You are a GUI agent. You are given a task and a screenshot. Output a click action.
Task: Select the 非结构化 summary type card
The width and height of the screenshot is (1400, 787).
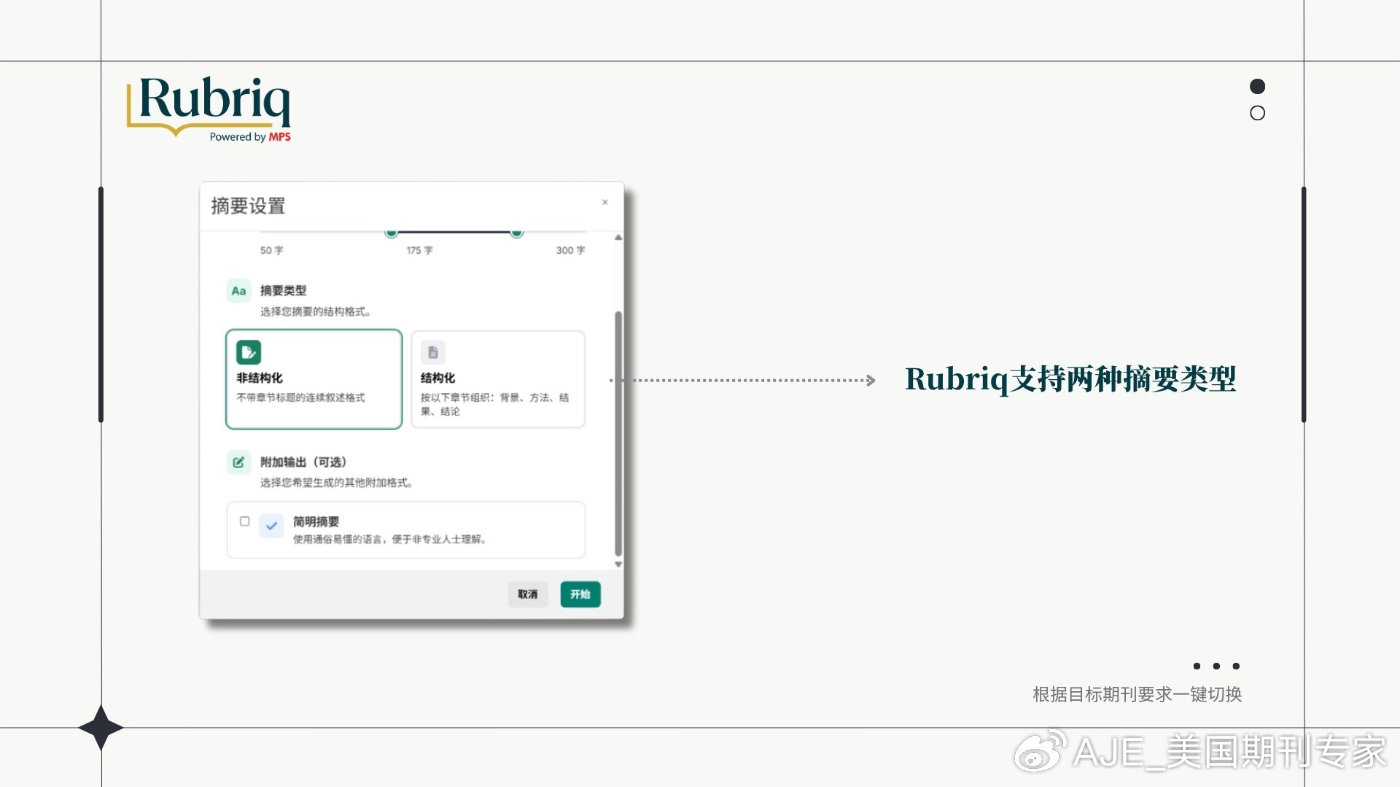point(314,379)
